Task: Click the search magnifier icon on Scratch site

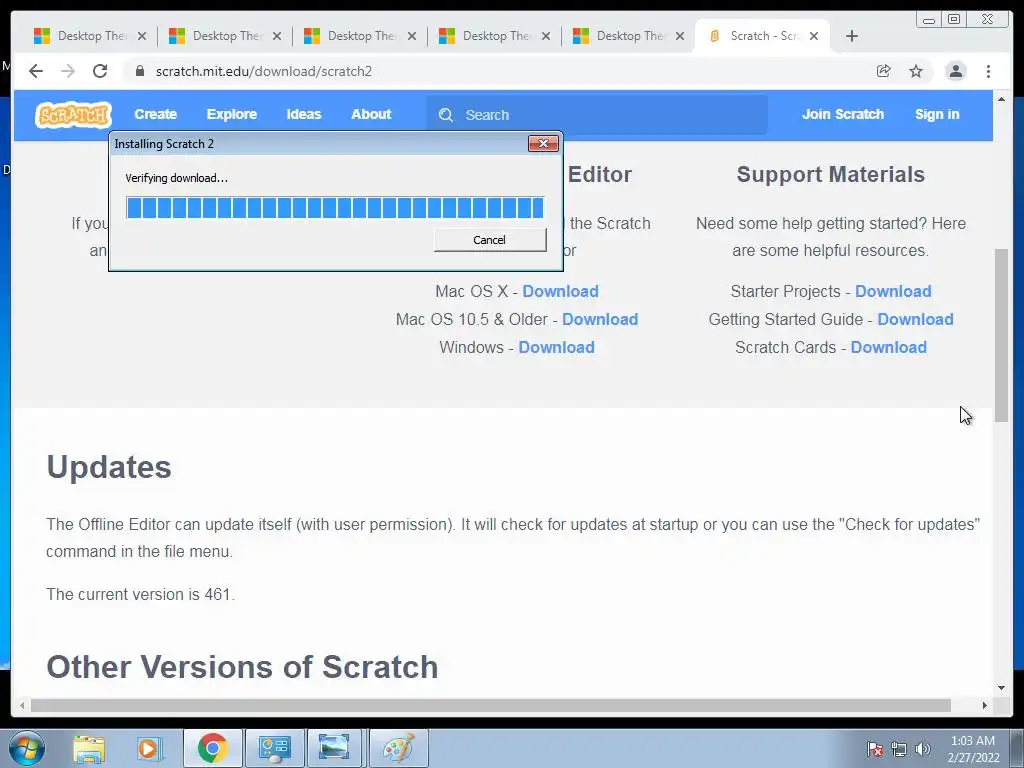Action: [446, 115]
